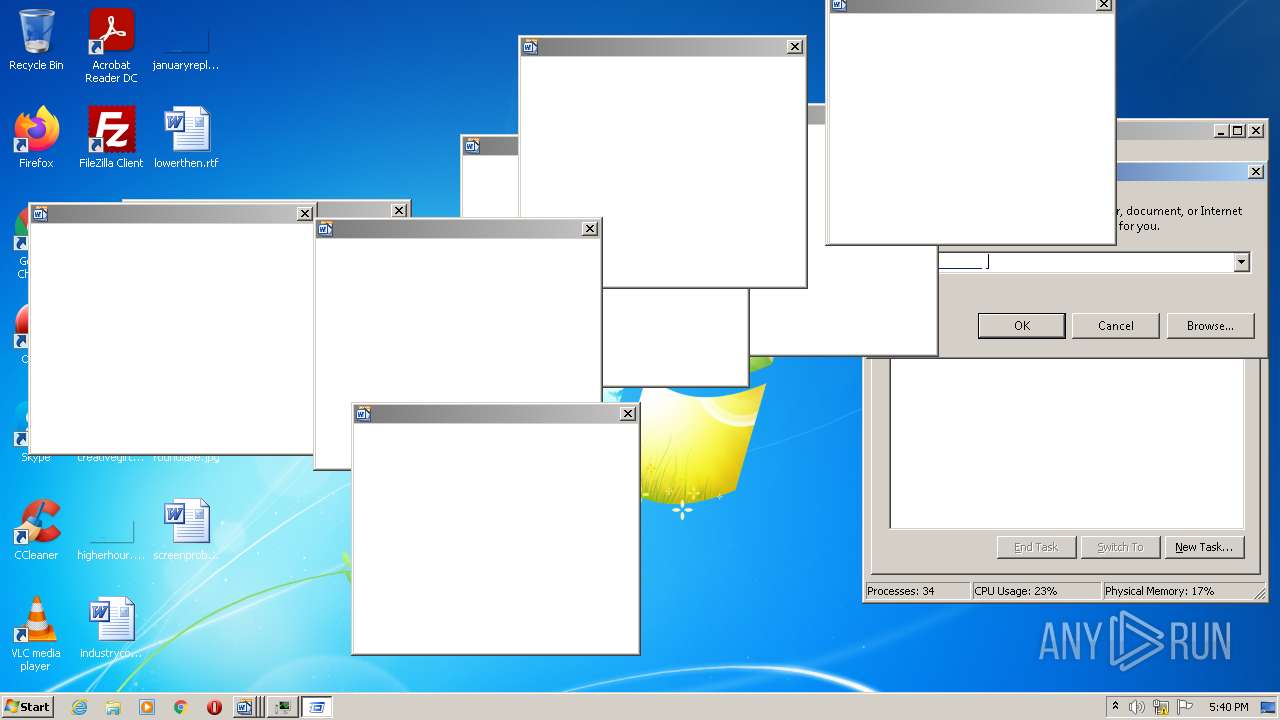Expand the Run dialog Open dropdown arrow
Image resolution: width=1280 pixels, height=720 pixels.
pyautogui.click(x=1241, y=262)
